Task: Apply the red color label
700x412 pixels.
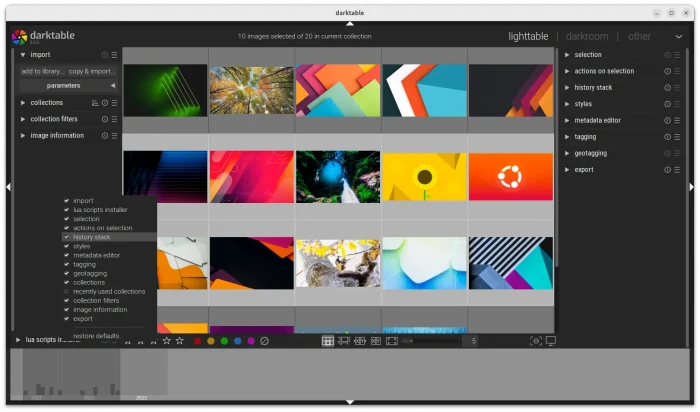Action: 197,341
